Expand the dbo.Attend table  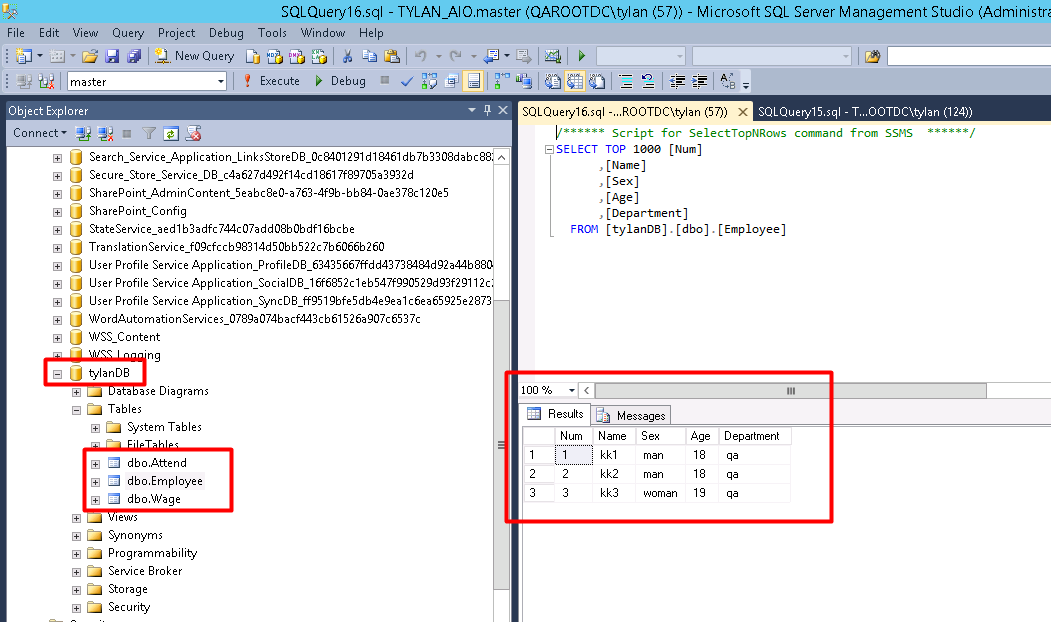pyautogui.click(x=95, y=464)
